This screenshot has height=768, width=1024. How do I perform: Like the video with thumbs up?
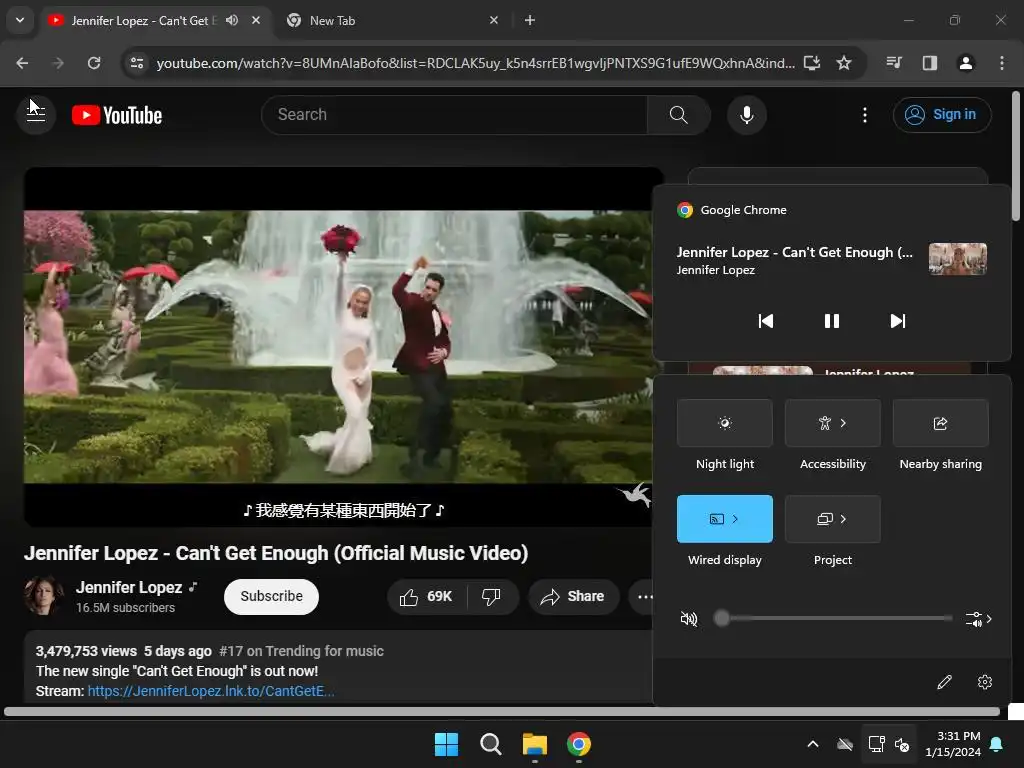point(427,596)
